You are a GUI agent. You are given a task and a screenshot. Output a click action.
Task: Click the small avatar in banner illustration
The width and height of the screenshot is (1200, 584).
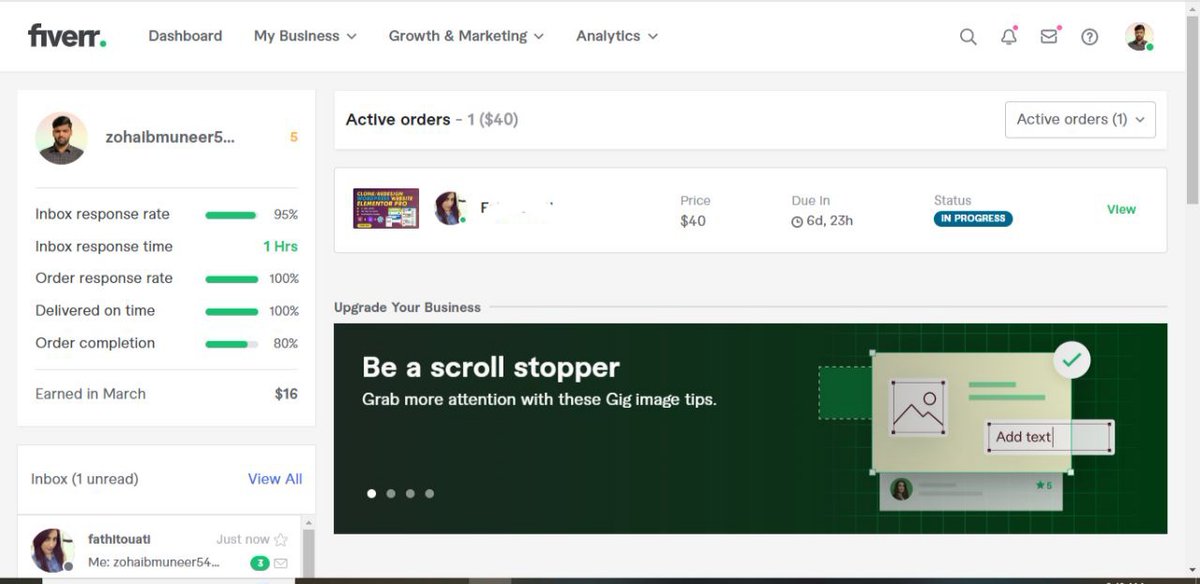pyautogui.click(x=901, y=490)
